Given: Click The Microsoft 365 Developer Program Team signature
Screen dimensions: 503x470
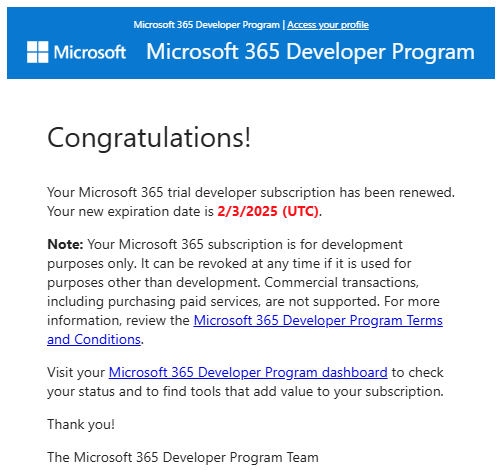Looking at the screenshot, I should click(183, 457).
